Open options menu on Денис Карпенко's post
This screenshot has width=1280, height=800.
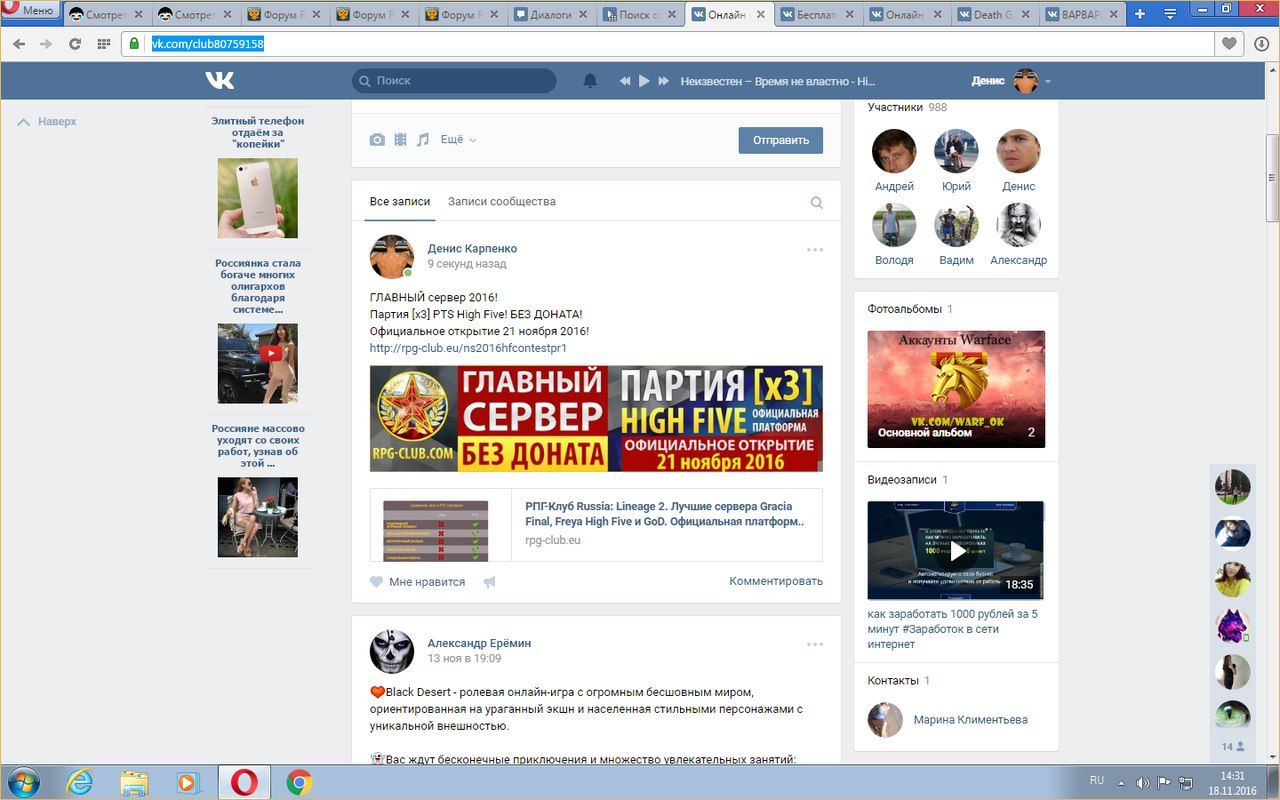(815, 250)
